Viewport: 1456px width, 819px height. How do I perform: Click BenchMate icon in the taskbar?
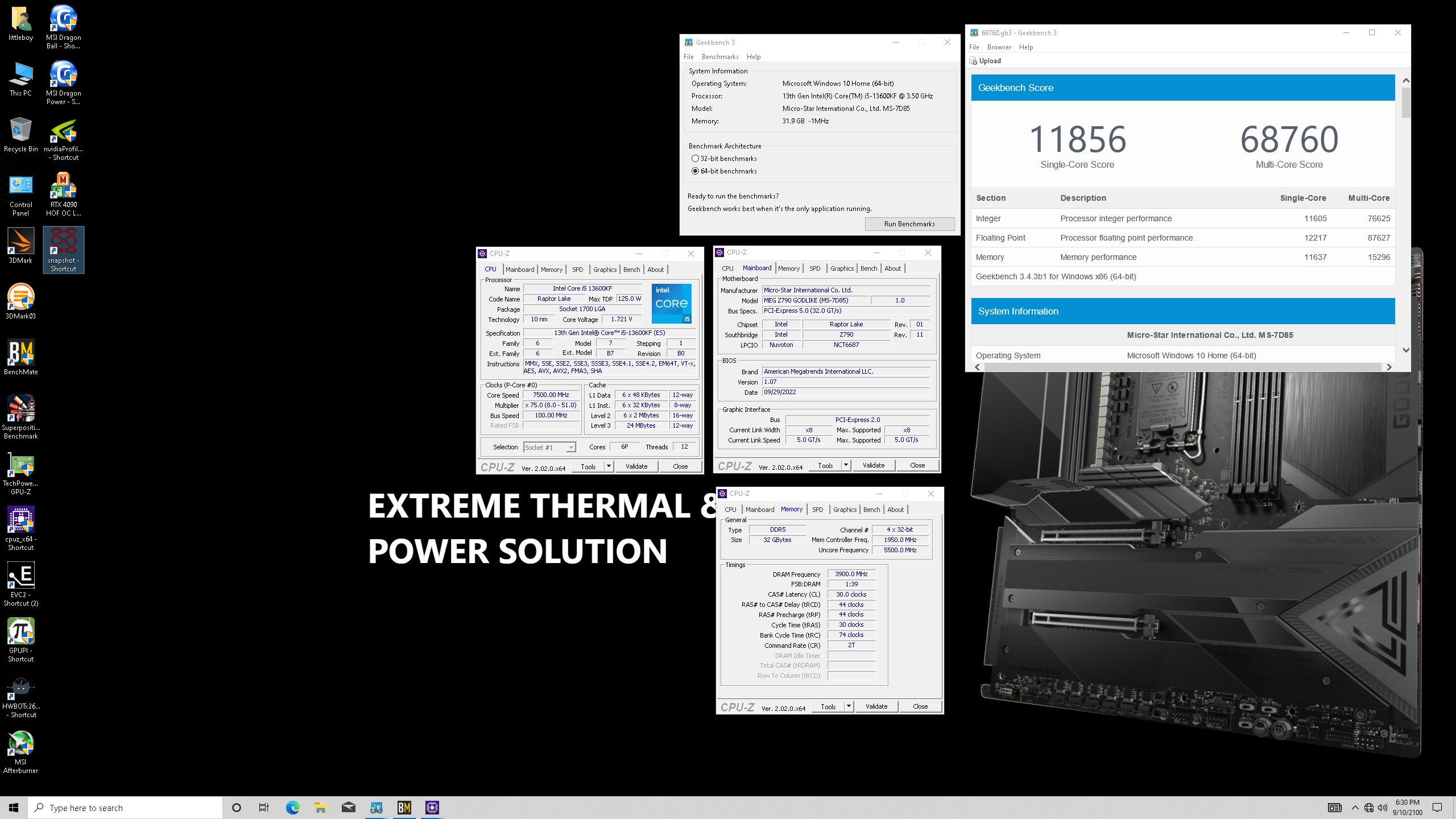404,808
